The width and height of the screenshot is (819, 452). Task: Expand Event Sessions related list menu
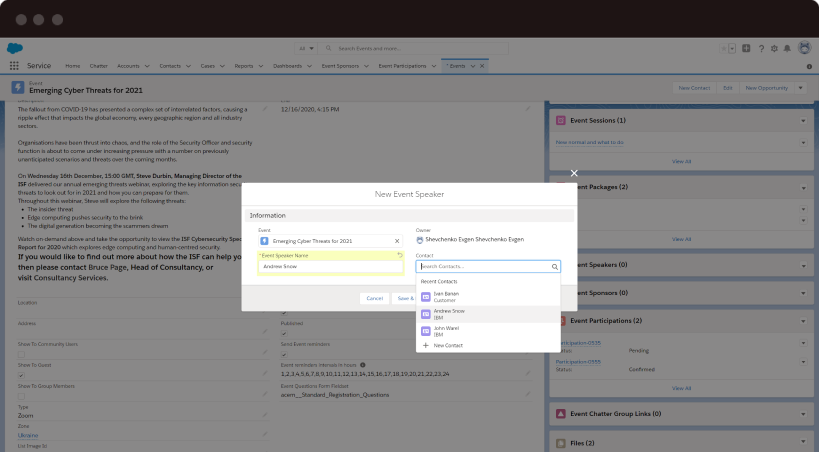(x=803, y=121)
